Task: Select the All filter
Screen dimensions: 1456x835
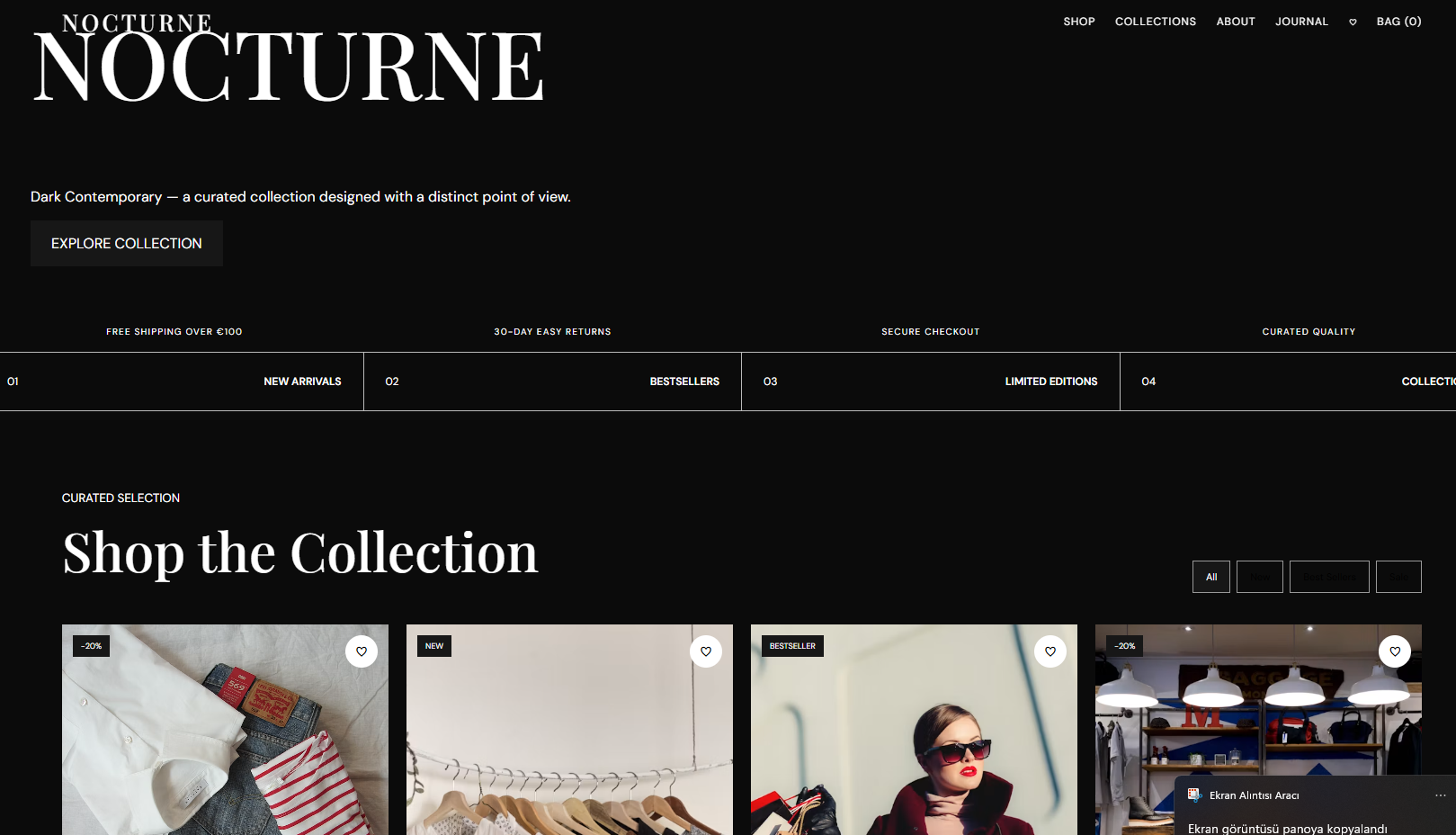Action: (1211, 577)
